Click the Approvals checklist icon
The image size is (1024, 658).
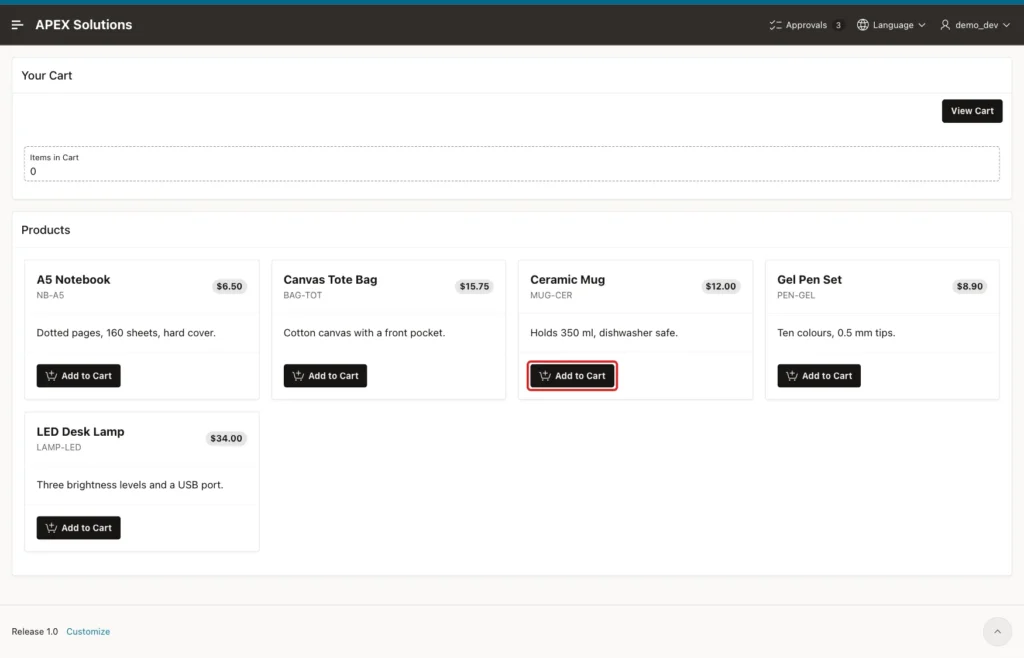(x=775, y=25)
